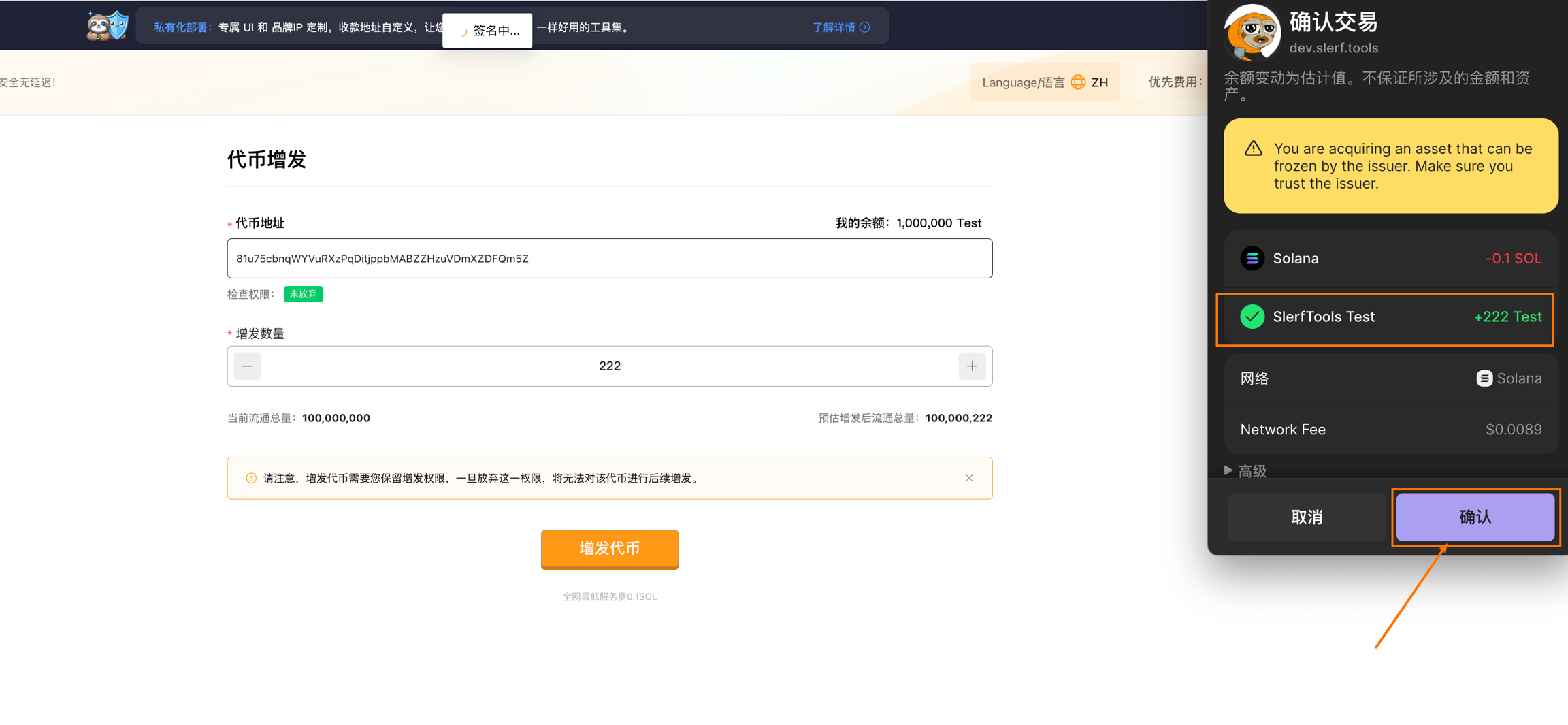1568x725 pixels.
Task: Click the token address input field
Action: coord(609,259)
